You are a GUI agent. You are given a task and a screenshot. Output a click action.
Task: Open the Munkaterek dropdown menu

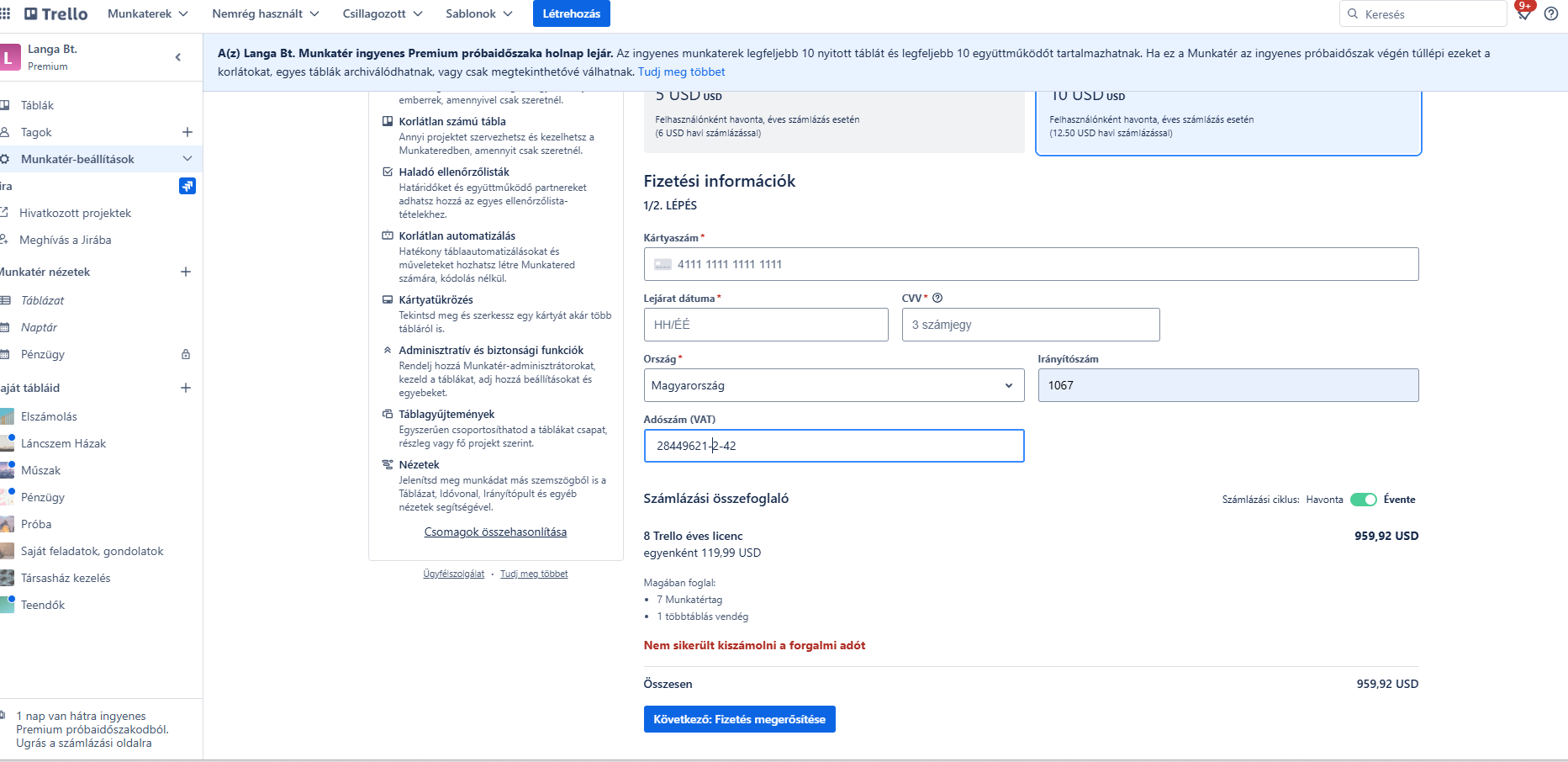[148, 13]
